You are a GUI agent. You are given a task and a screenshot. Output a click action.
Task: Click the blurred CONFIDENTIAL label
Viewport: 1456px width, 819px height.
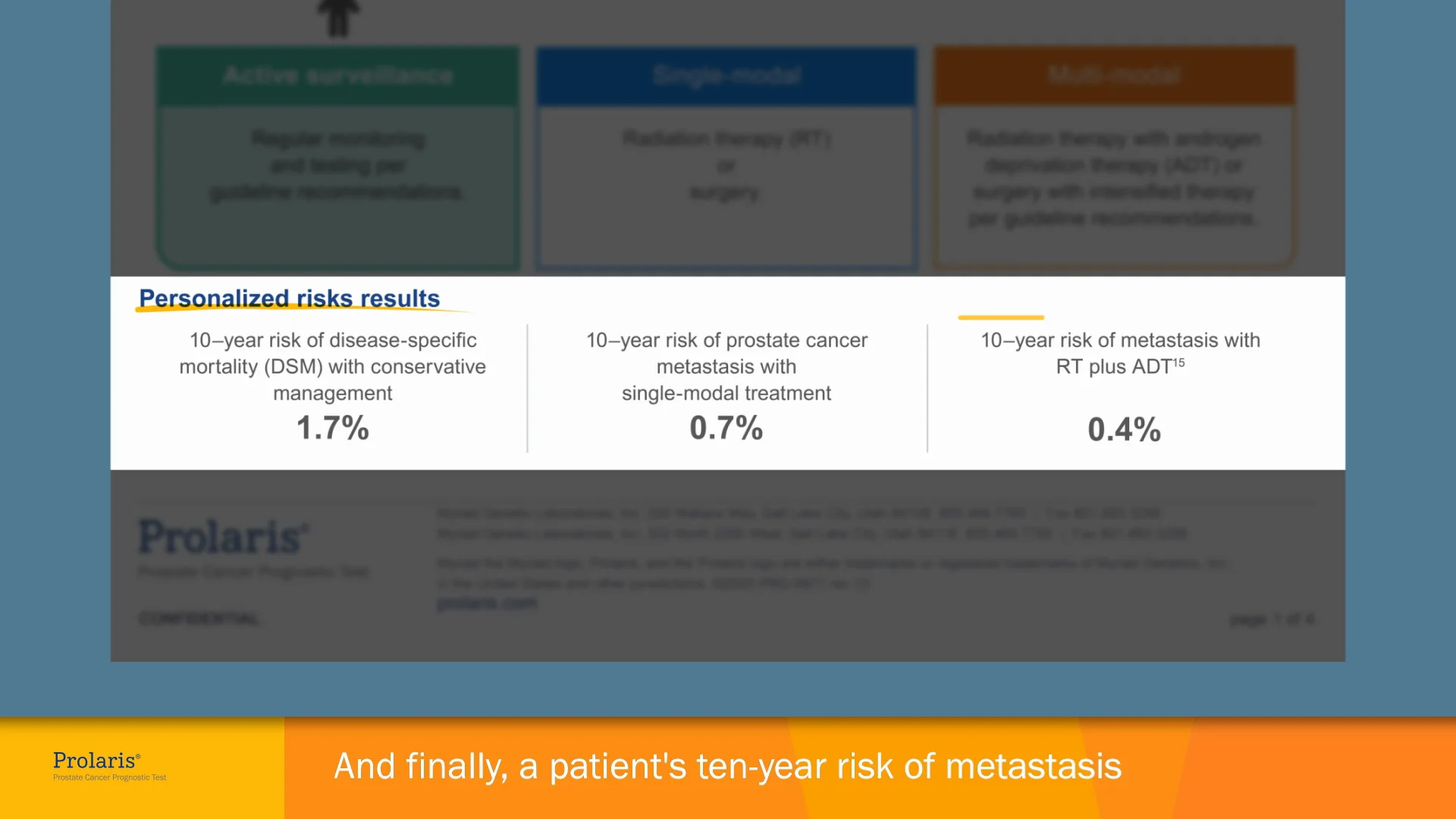tap(199, 619)
